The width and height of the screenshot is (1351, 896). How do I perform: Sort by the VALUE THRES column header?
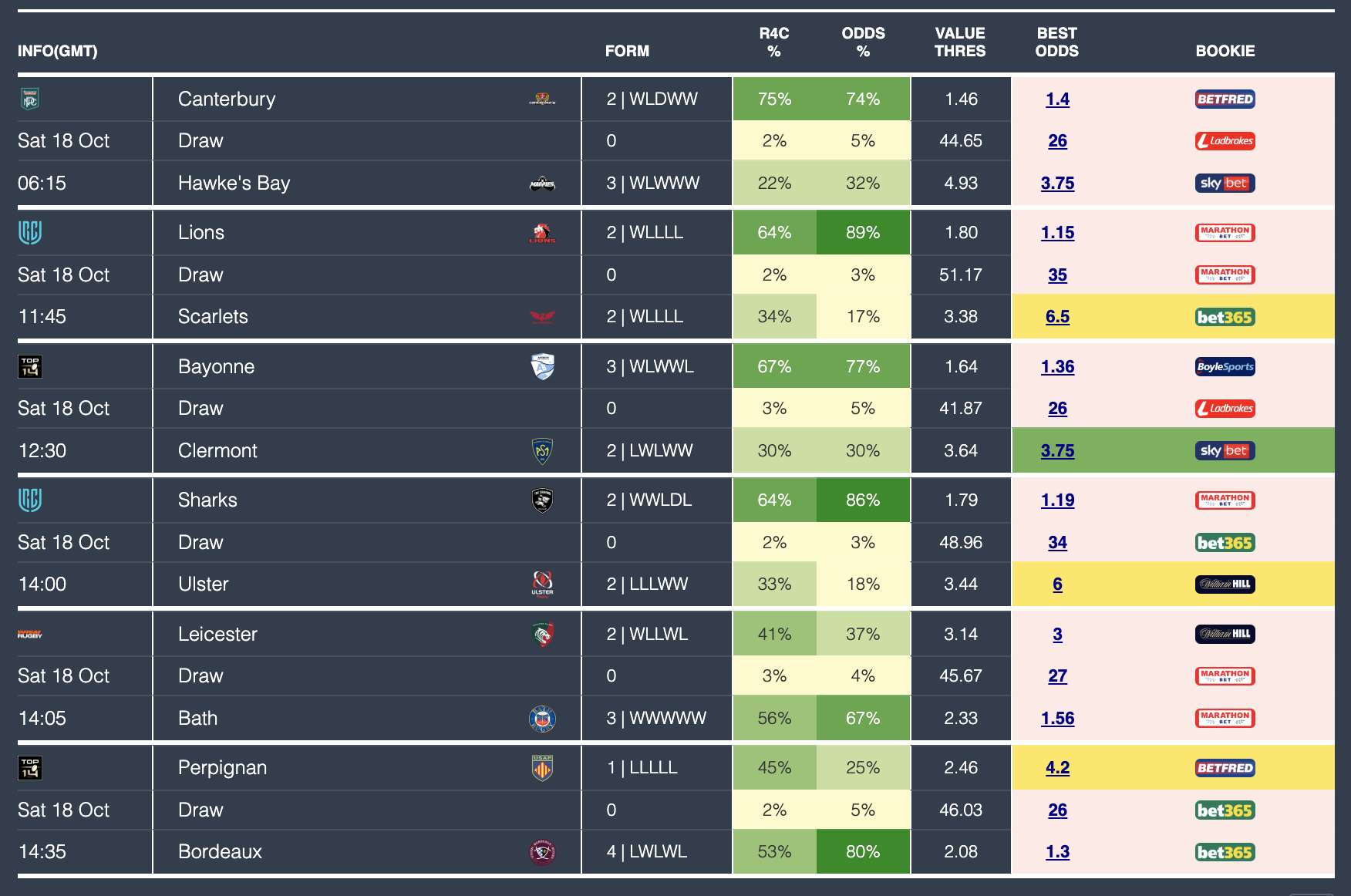pos(960,42)
